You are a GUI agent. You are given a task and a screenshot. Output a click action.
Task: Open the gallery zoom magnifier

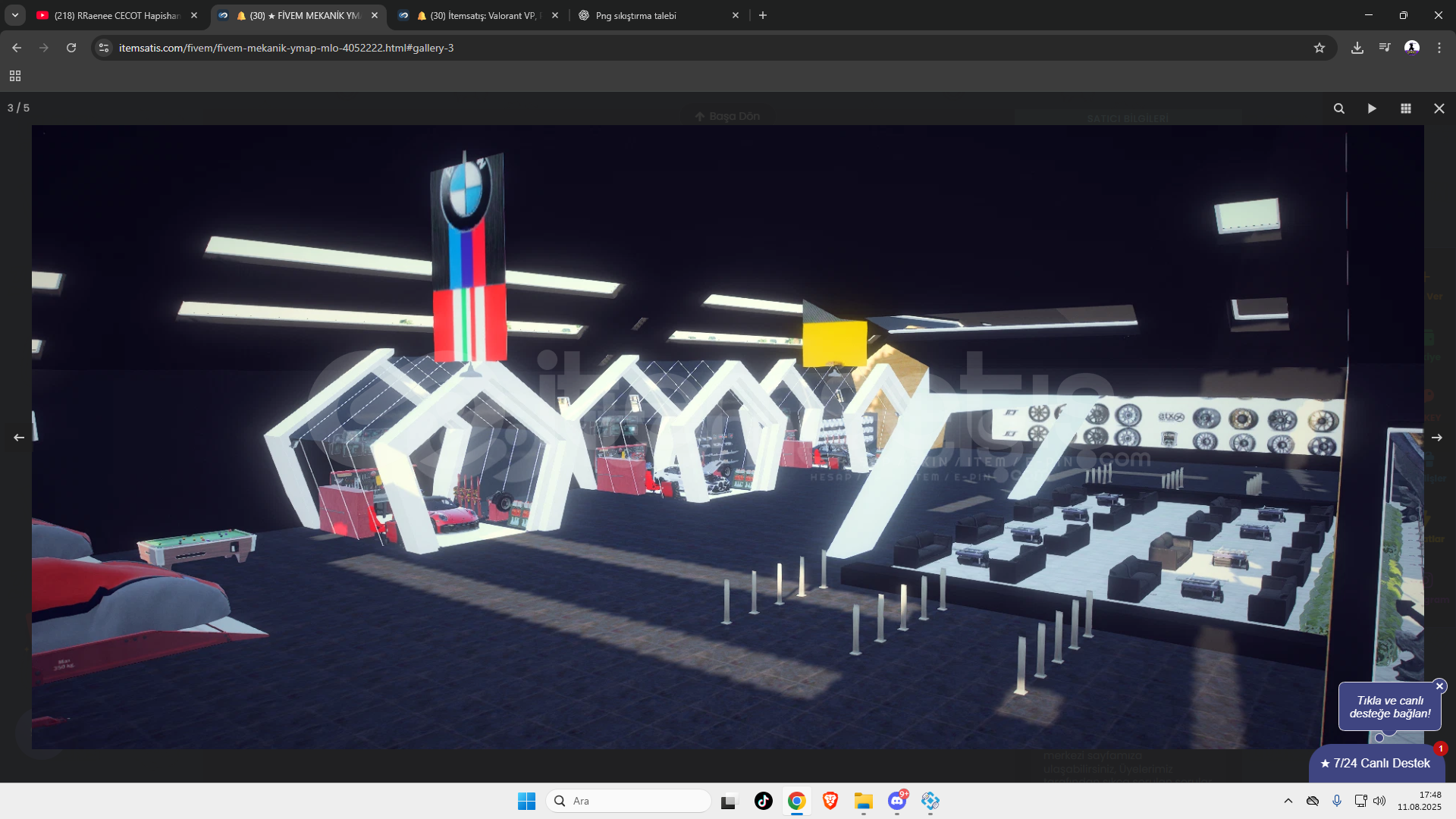(x=1339, y=108)
